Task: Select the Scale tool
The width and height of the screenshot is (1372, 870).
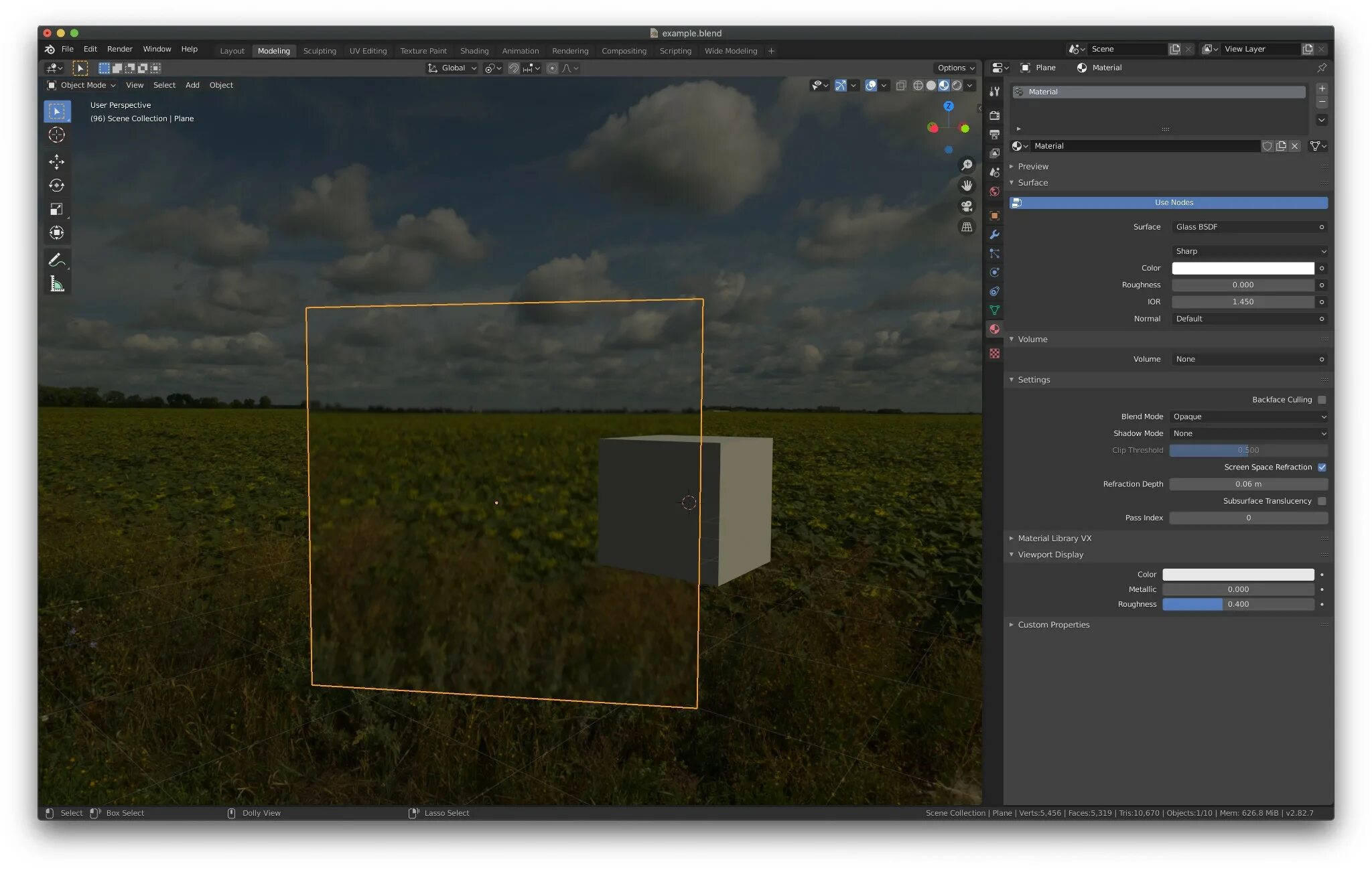Action: click(57, 209)
